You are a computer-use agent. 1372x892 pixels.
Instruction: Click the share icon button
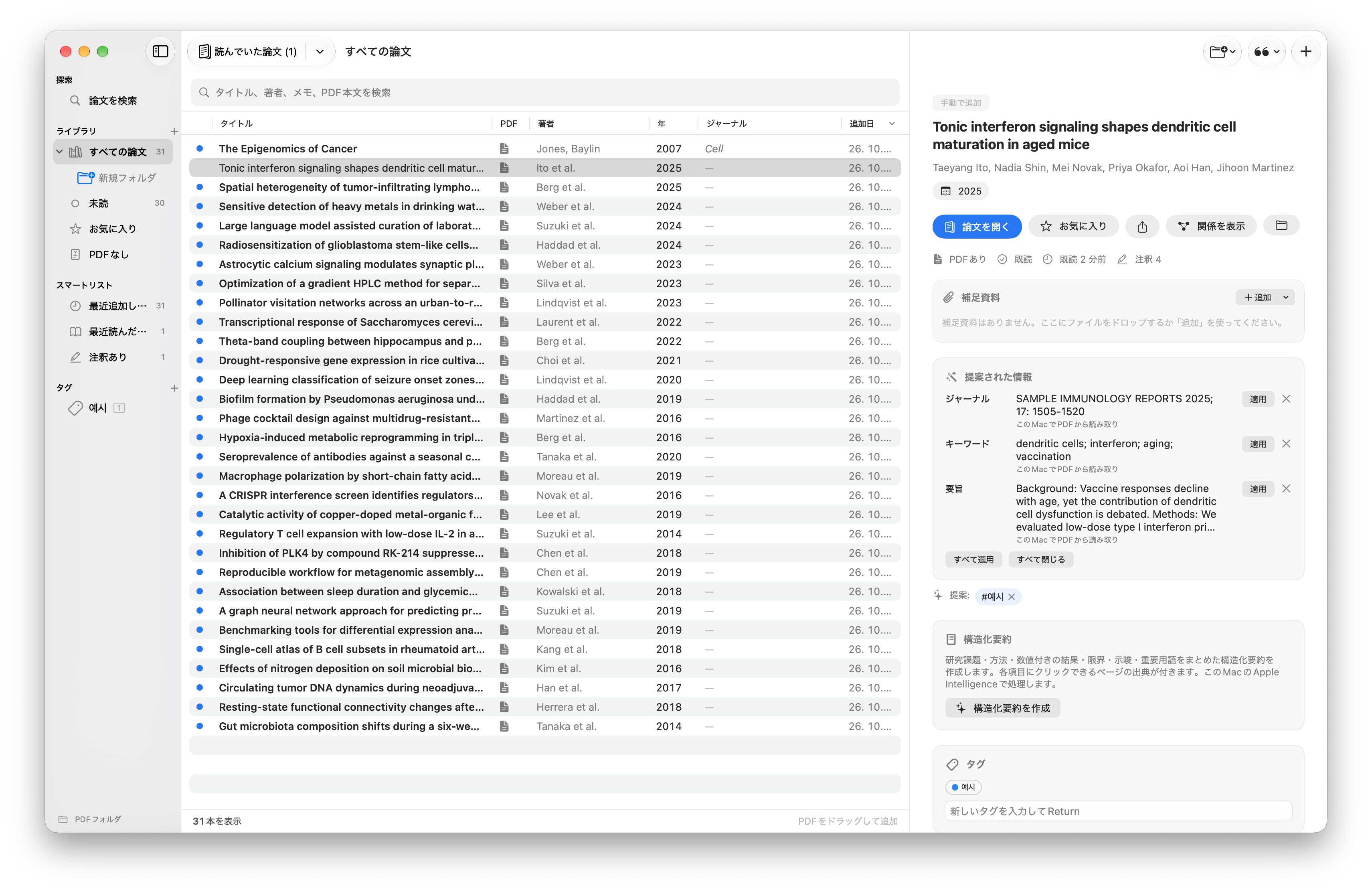[x=1142, y=226]
